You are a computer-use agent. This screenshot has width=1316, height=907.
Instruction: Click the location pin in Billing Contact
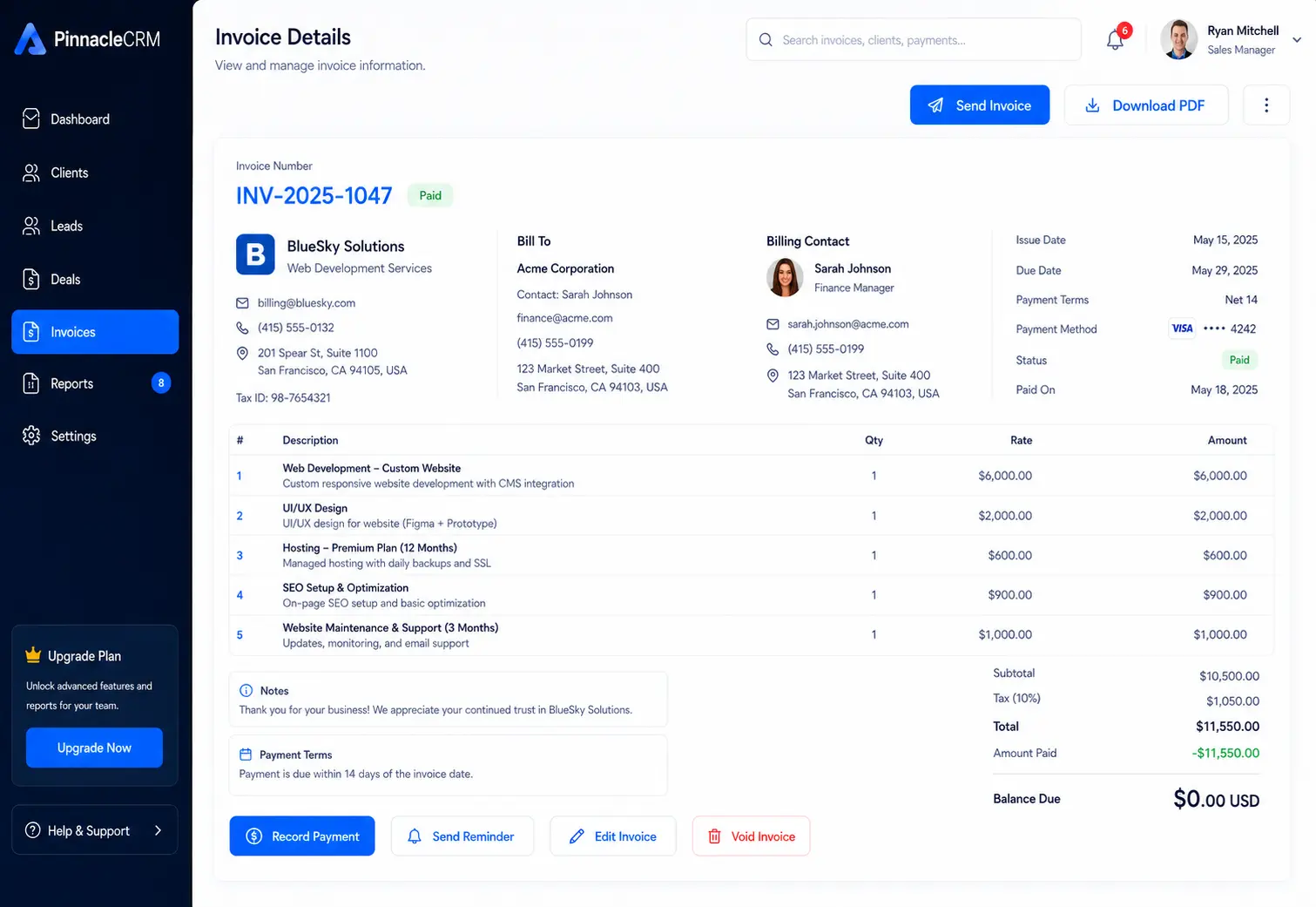click(x=773, y=376)
